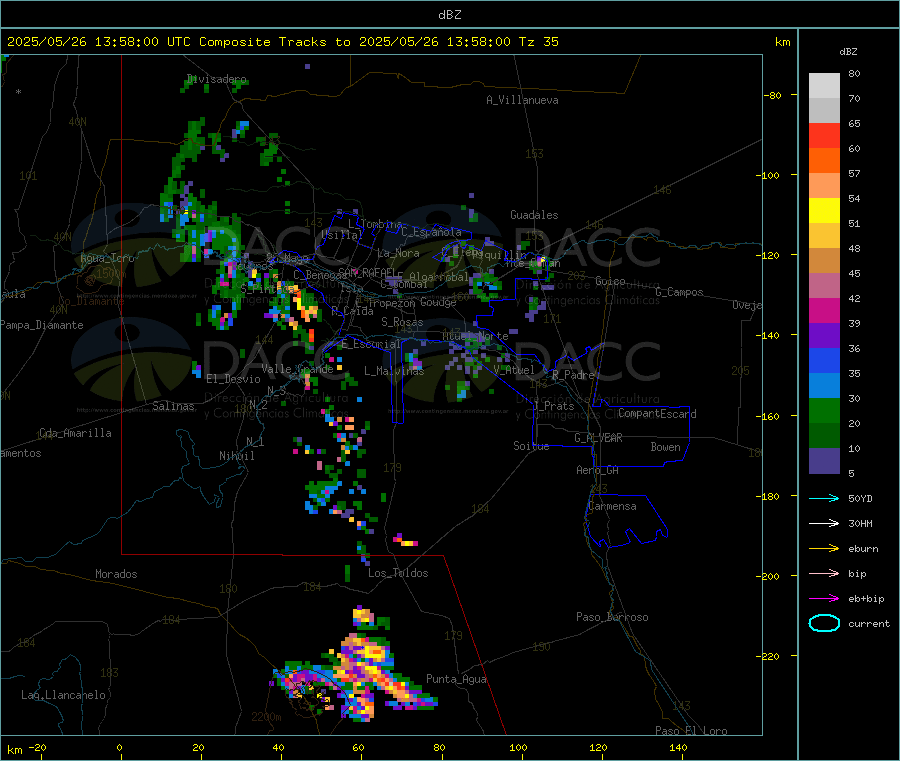Screen dimensions: 900x761
Task: Click the 'Guadales' map label
Action: [534, 215]
